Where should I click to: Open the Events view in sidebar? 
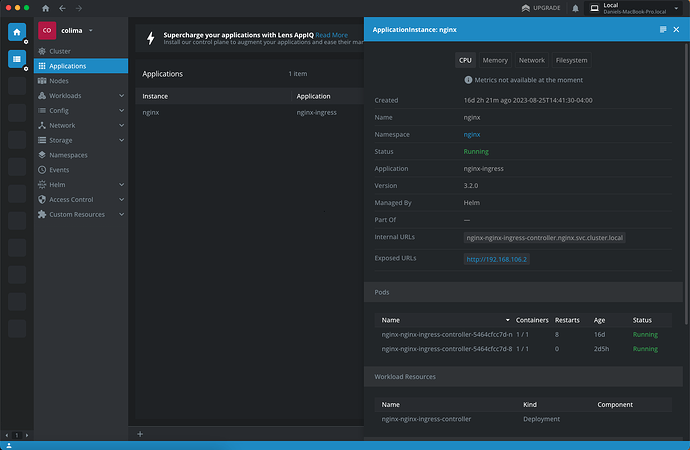pos(60,170)
